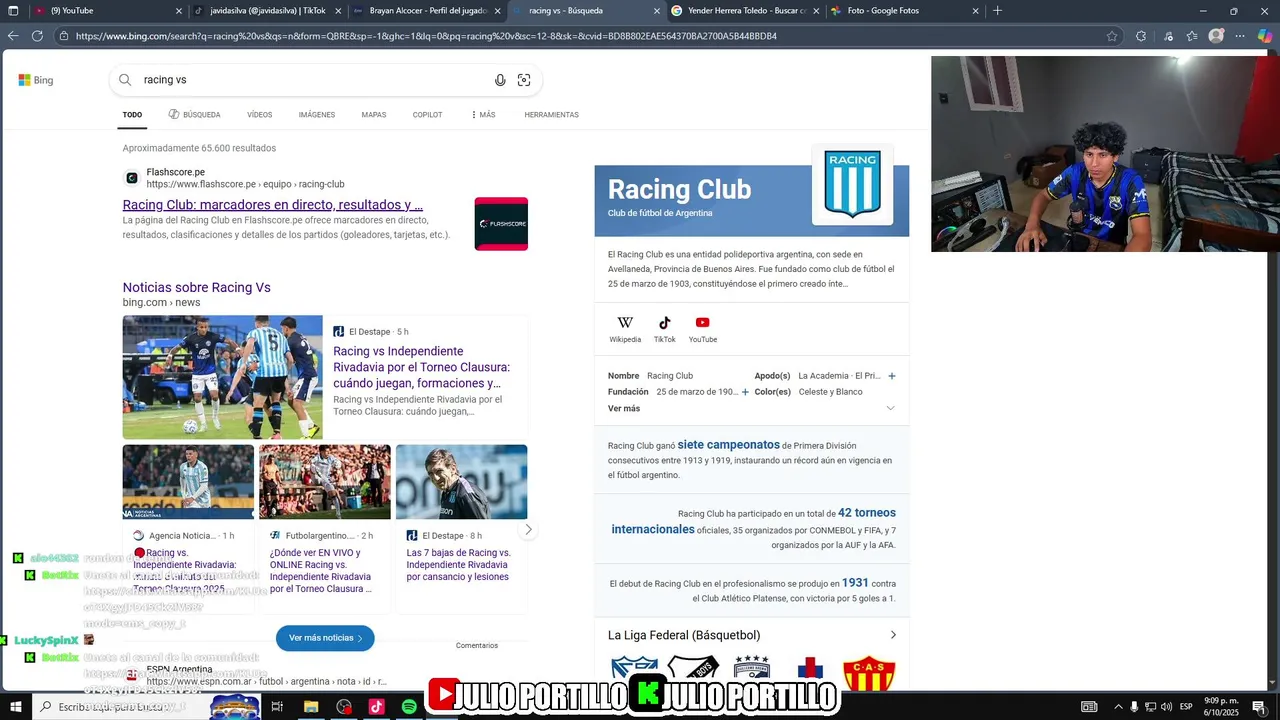The image size is (1280, 720).
Task: Open Noticias sobre Racing Vs heading
Action: pos(197,287)
